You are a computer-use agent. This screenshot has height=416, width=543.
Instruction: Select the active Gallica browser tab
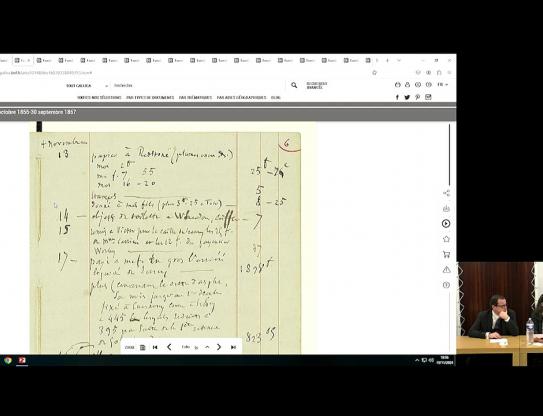[22, 60]
